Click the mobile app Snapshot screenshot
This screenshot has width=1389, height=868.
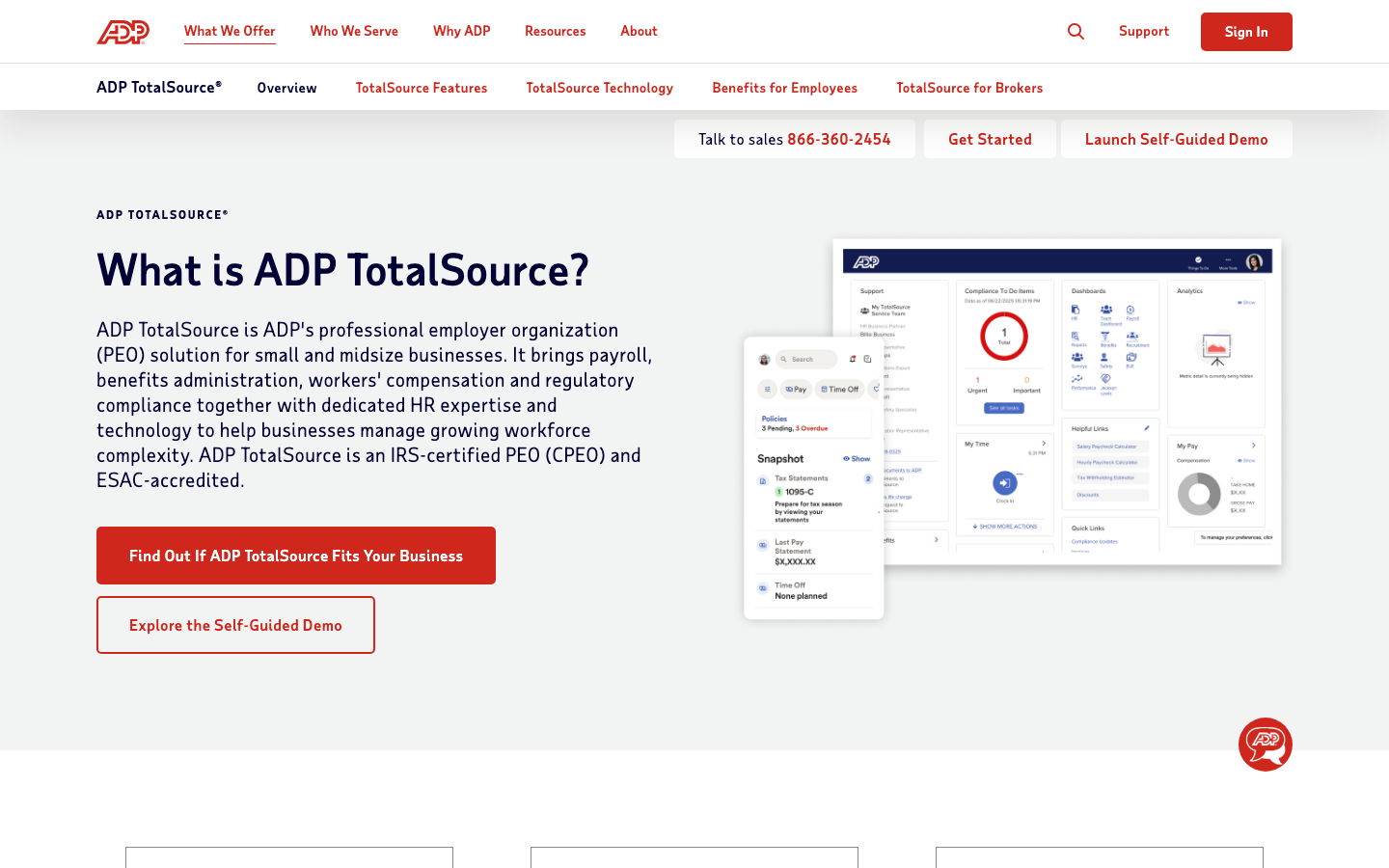[814, 478]
